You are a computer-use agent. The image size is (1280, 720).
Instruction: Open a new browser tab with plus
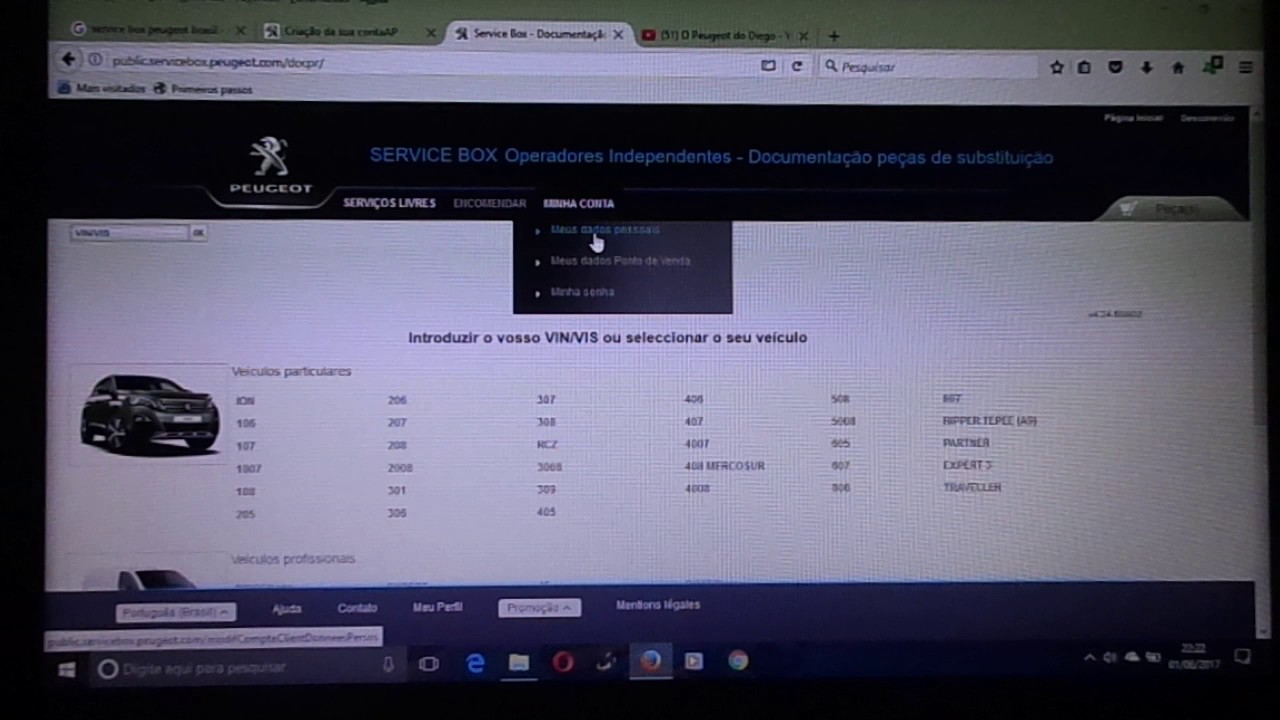pyautogui.click(x=834, y=36)
